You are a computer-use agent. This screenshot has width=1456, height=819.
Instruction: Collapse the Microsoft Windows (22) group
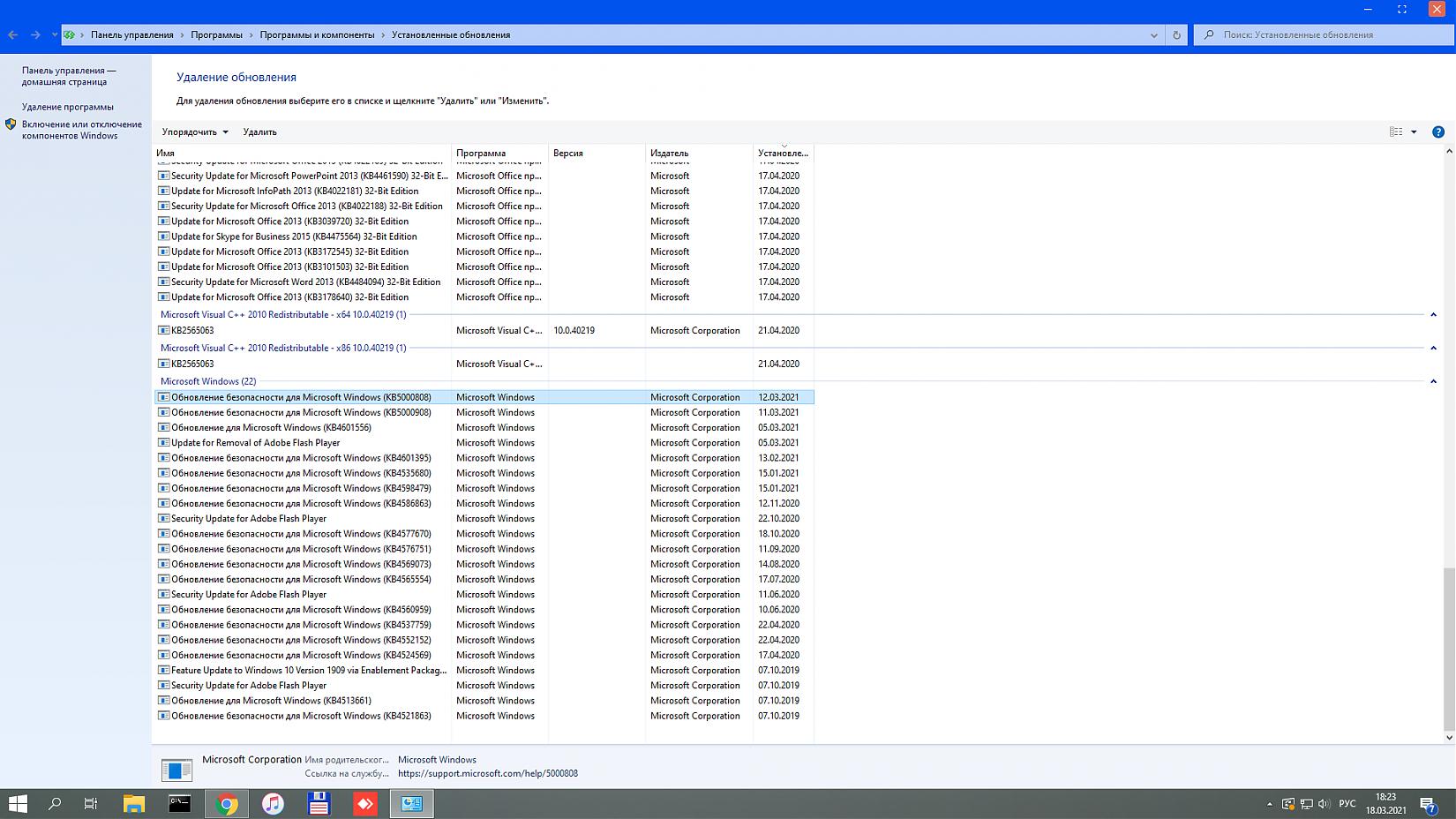(x=1433, y=381)
